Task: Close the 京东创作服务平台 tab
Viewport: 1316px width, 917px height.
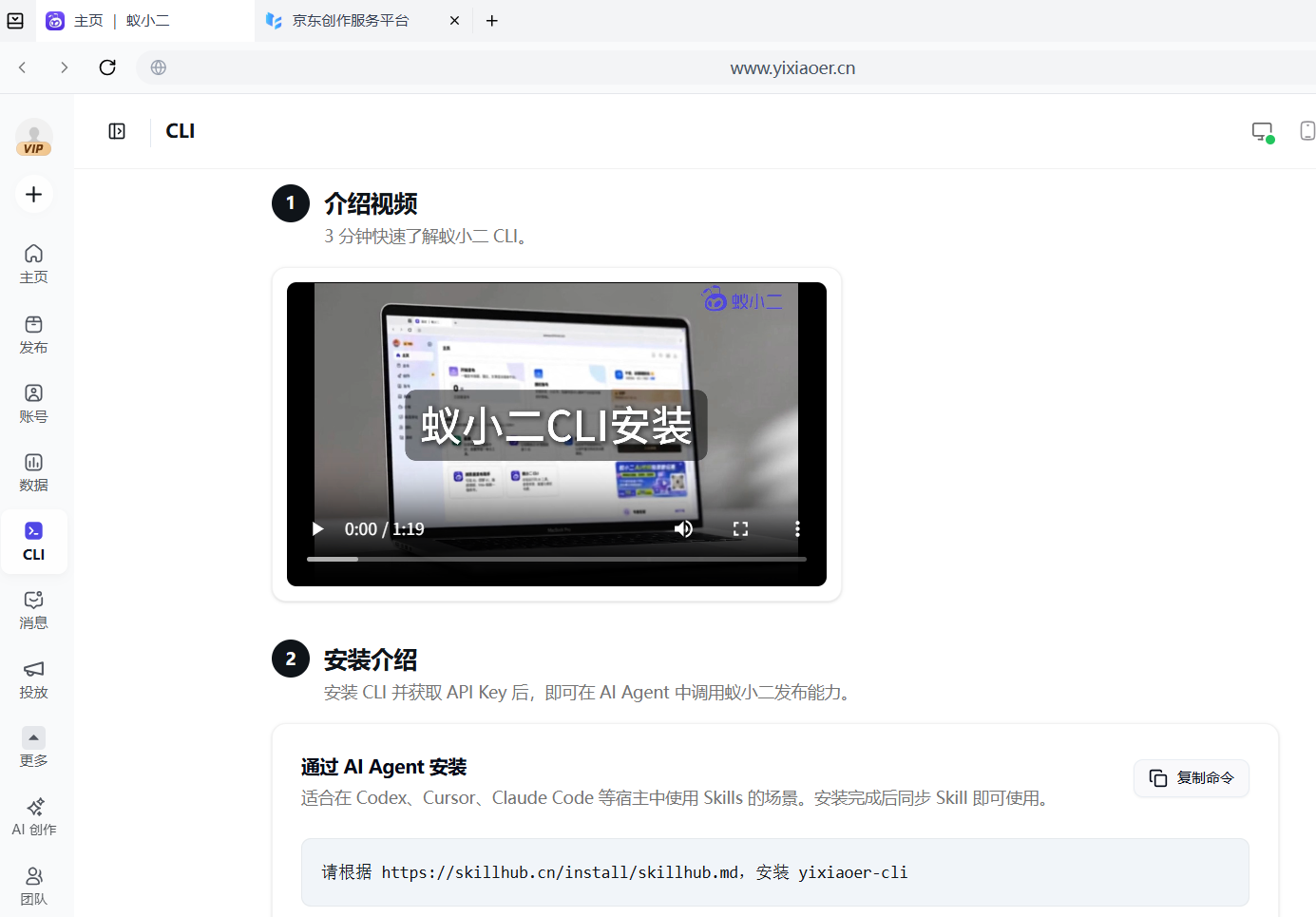Action: click(454, 21)
